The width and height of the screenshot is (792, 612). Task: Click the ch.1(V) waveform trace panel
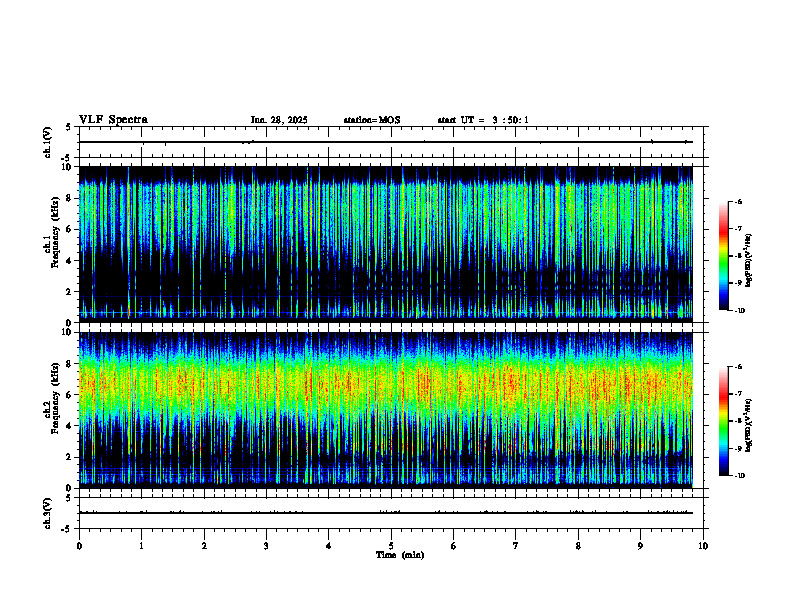click(393, 142)
